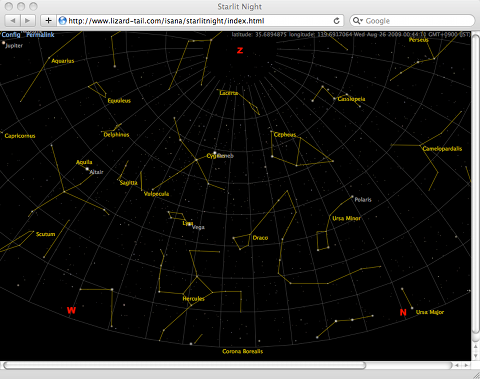Image resolution: width=480 pixels, height=379 pixels.
Task: Click the plus add bookmark button
Action: [x=48, y=21]
